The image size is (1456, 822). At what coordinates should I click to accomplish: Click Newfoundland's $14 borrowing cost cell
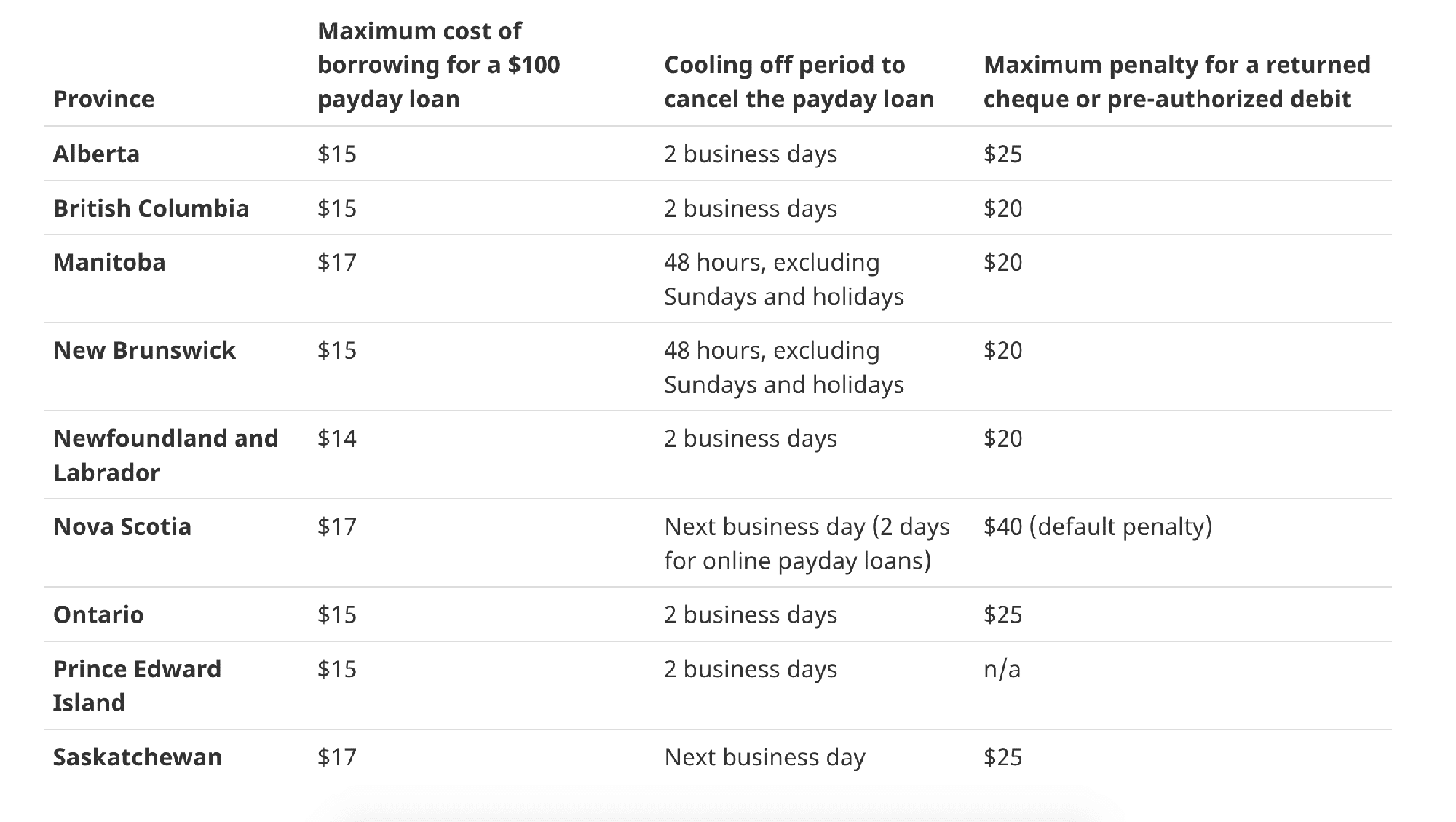point(337,438)
